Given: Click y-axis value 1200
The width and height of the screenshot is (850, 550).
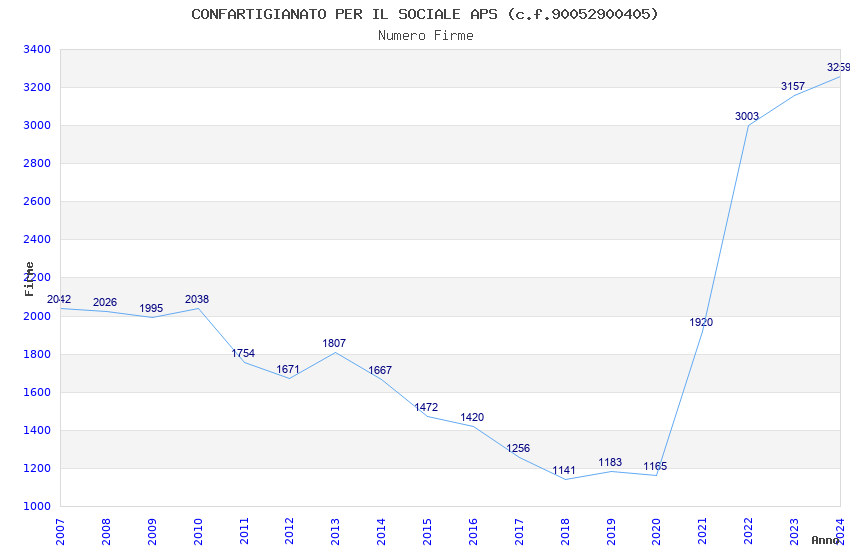Looking at the screenshot, I should click(37, 468).
